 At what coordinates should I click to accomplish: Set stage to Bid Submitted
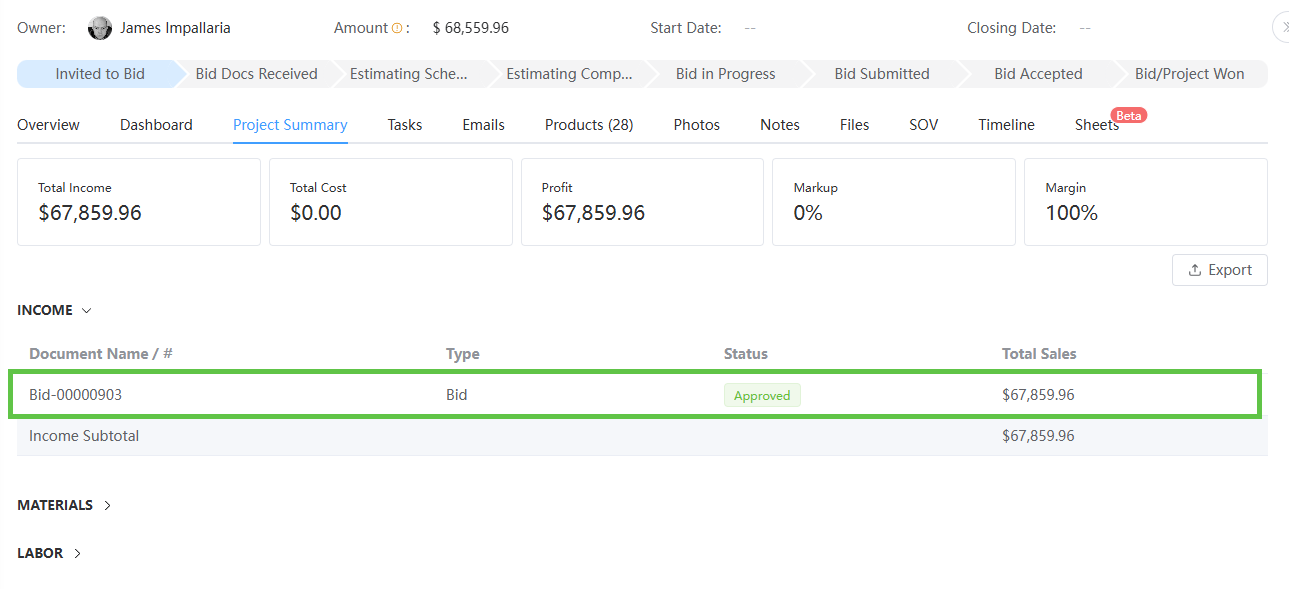881,74
